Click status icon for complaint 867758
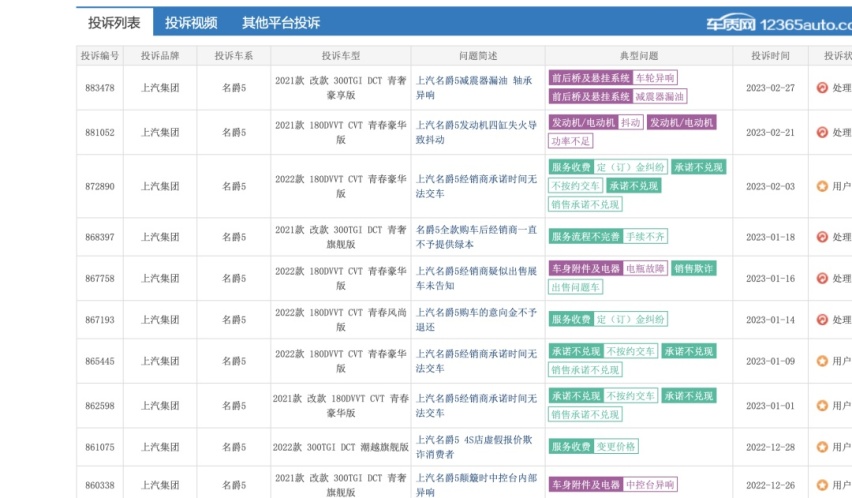Image resolution: width=852 pixels, height=498 pixels. click(x=822, y=278)
